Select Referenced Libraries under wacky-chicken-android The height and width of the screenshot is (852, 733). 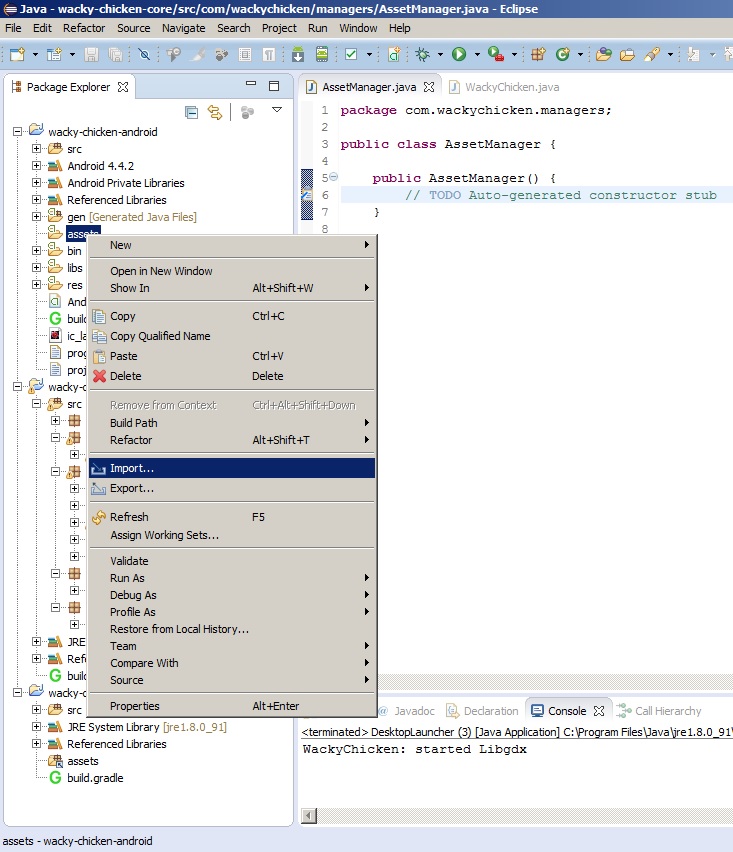pos(116,200)
